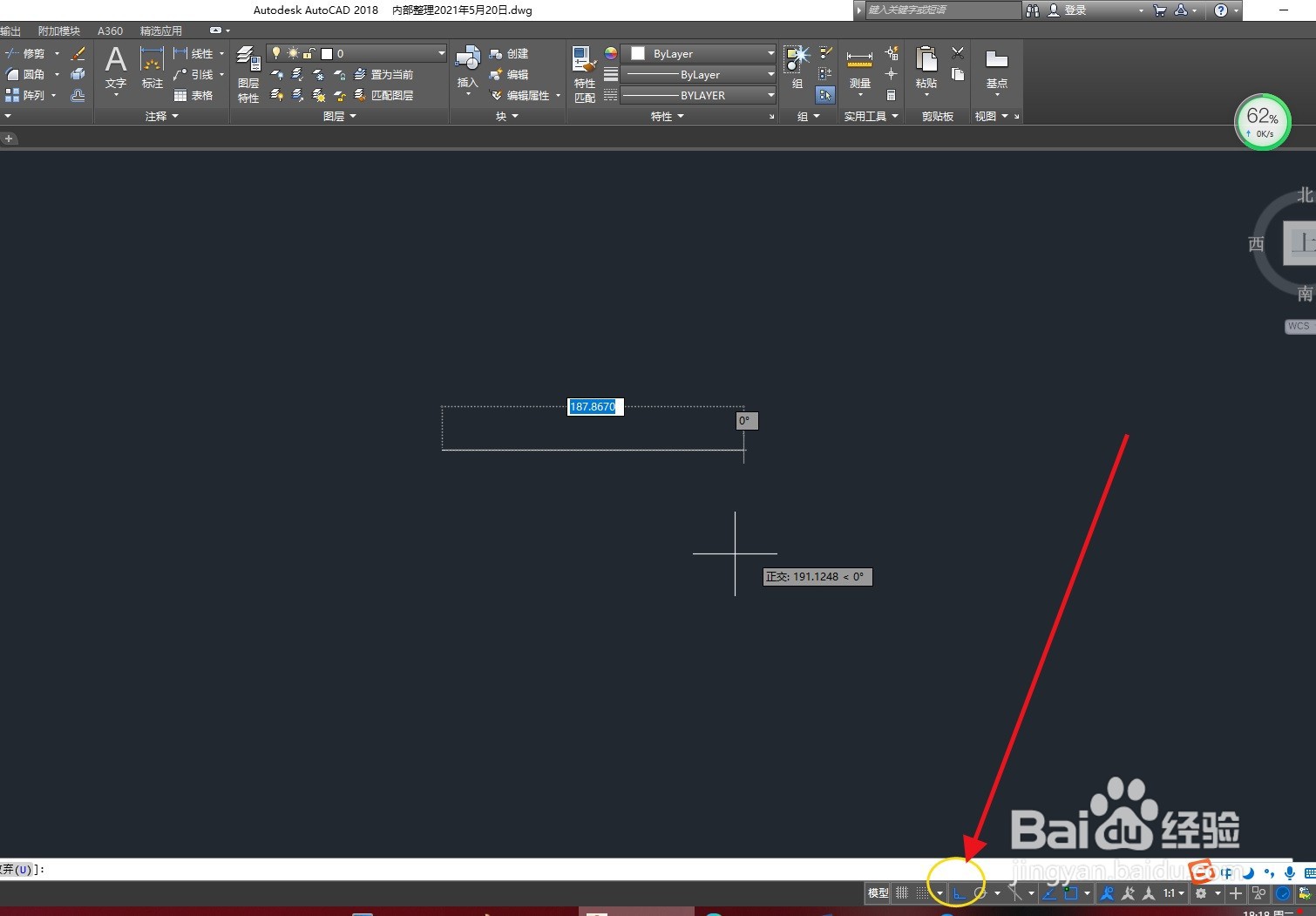Click 编辑属性 (Edit Attributes) button

[520, 95]
